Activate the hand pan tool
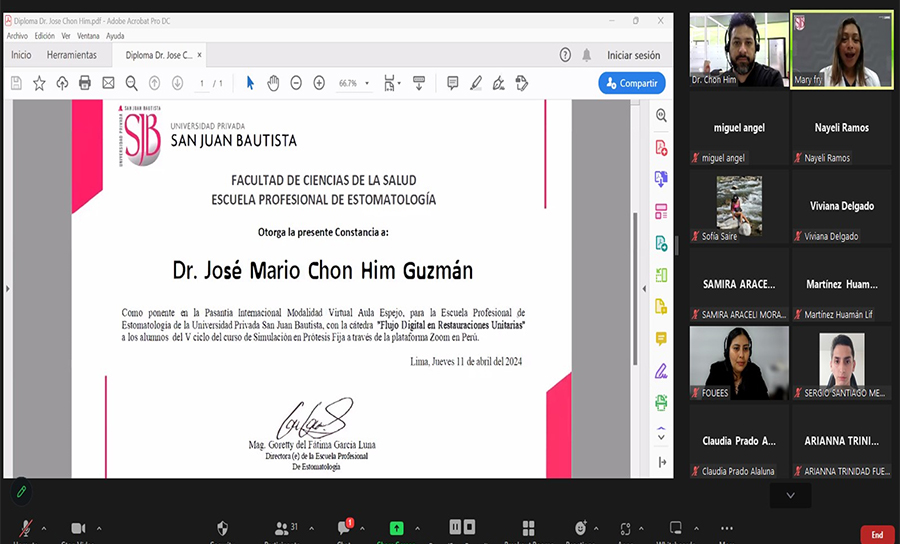Viewport: 900px width, 544px height. pos(273,83)
